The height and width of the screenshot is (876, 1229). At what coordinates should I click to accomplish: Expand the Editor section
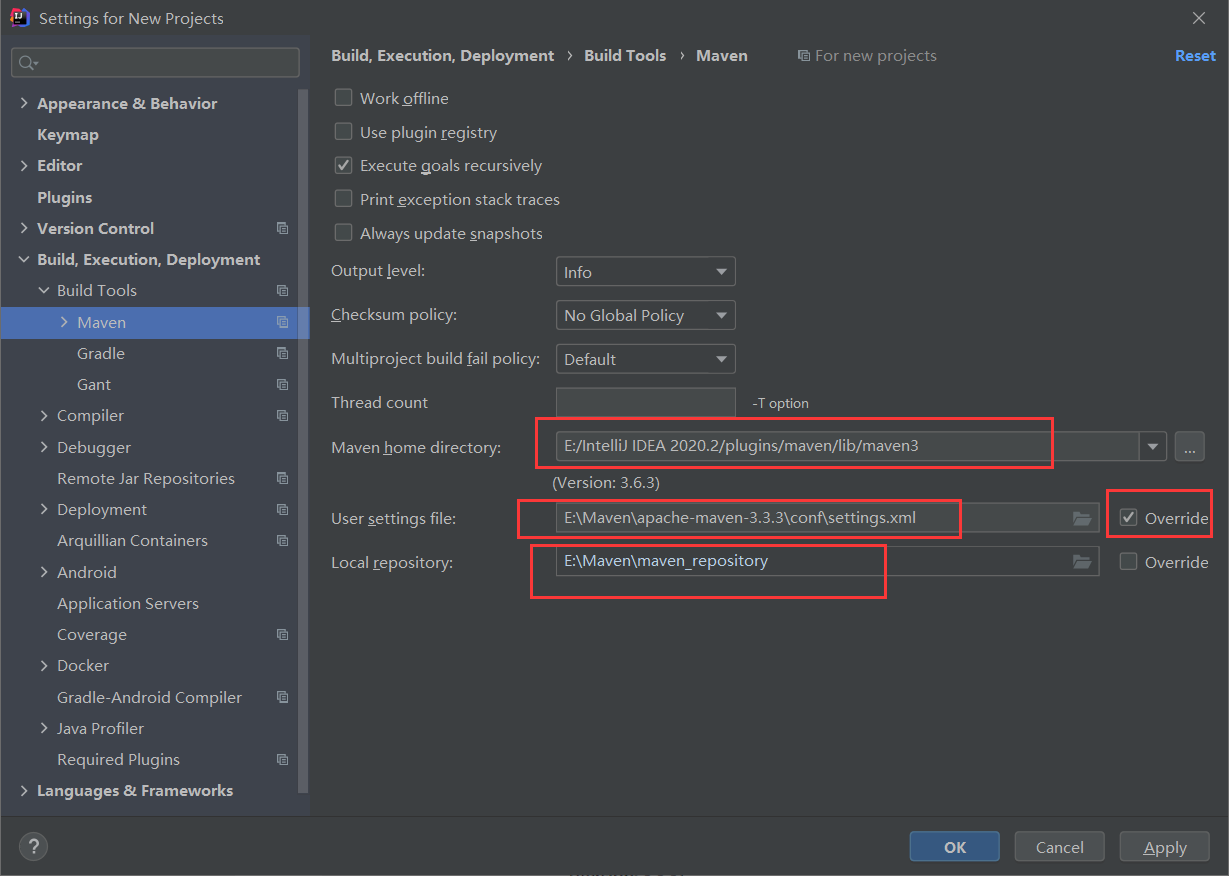coord(24,165)
